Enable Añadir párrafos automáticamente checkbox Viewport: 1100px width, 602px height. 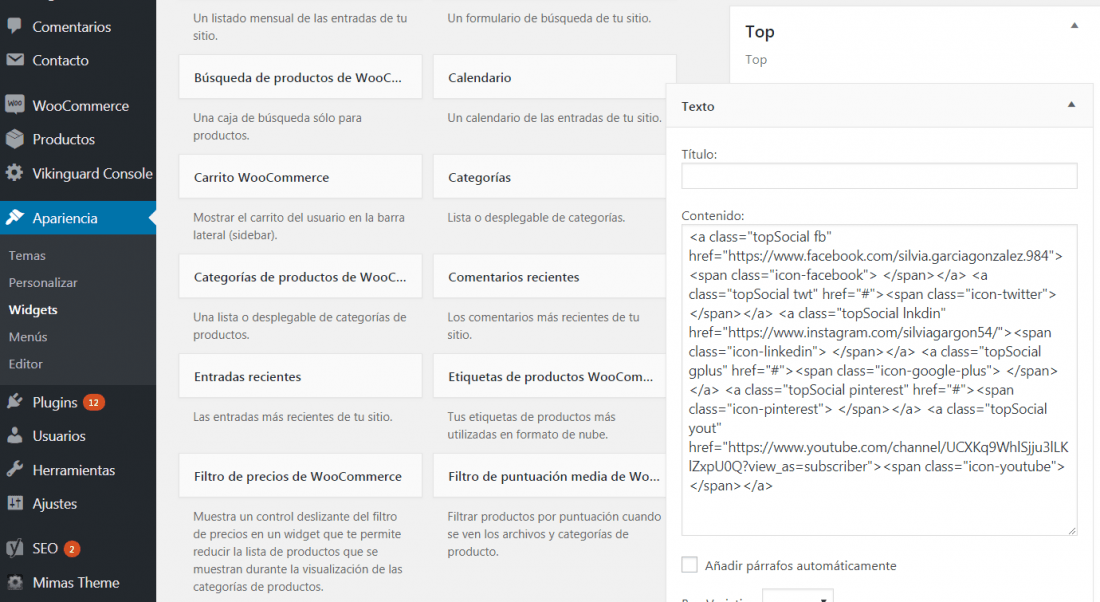click(690, 565)
